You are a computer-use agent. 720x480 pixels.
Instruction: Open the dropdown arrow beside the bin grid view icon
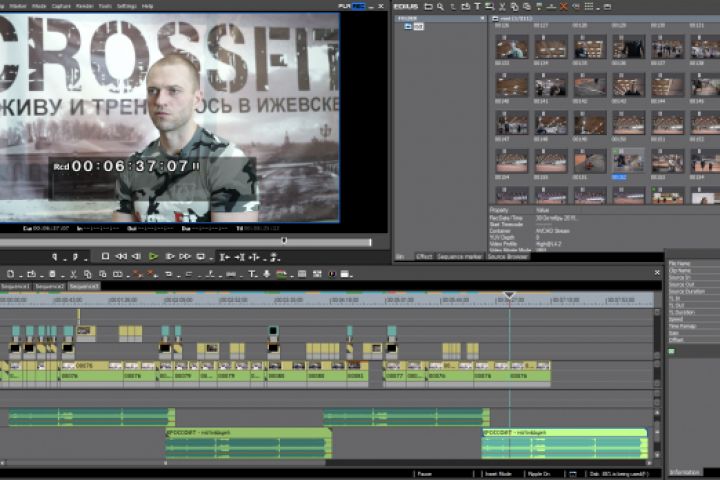click(x=598, y=8)
